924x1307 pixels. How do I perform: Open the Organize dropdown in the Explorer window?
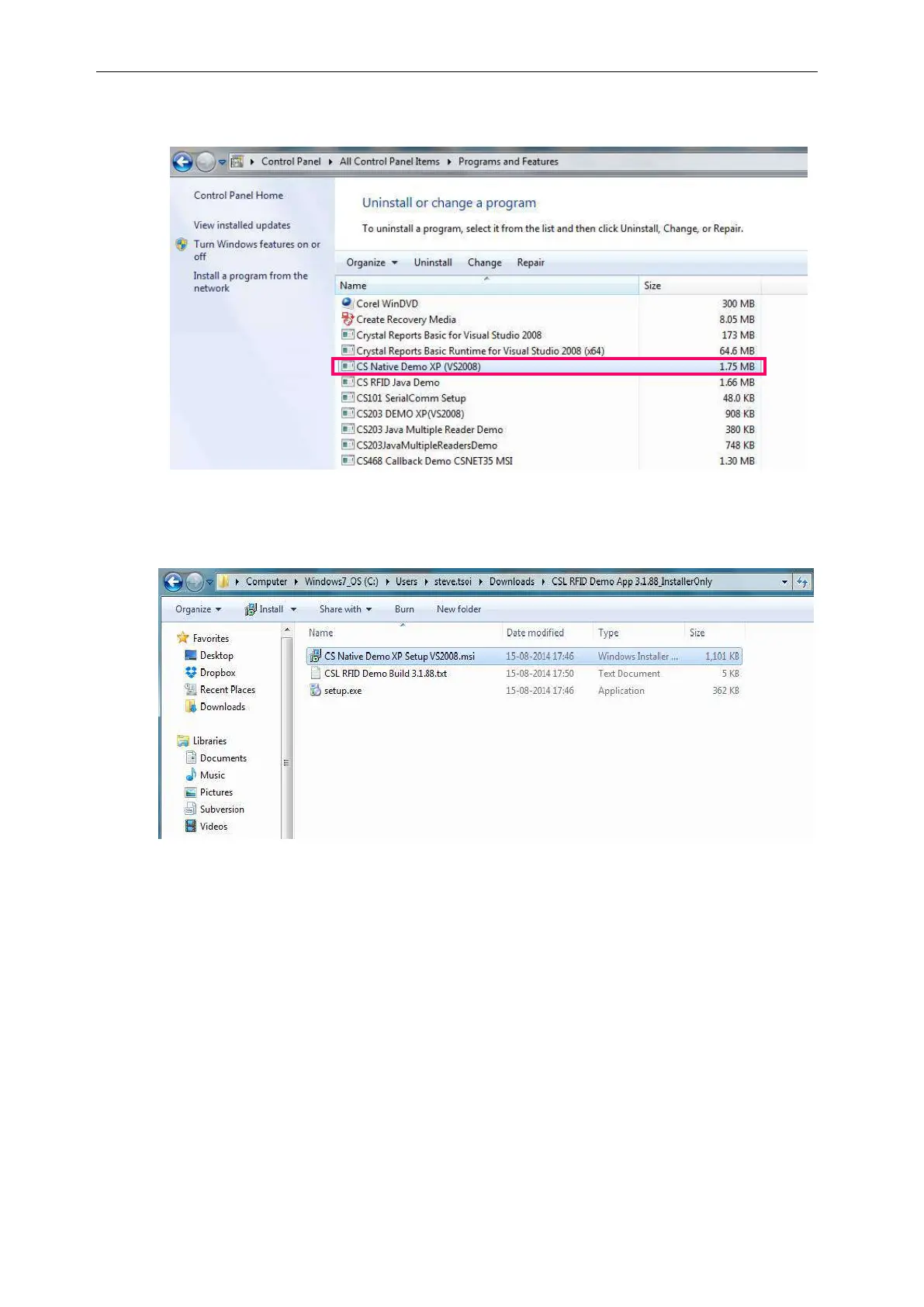click(x=199, y=609)
